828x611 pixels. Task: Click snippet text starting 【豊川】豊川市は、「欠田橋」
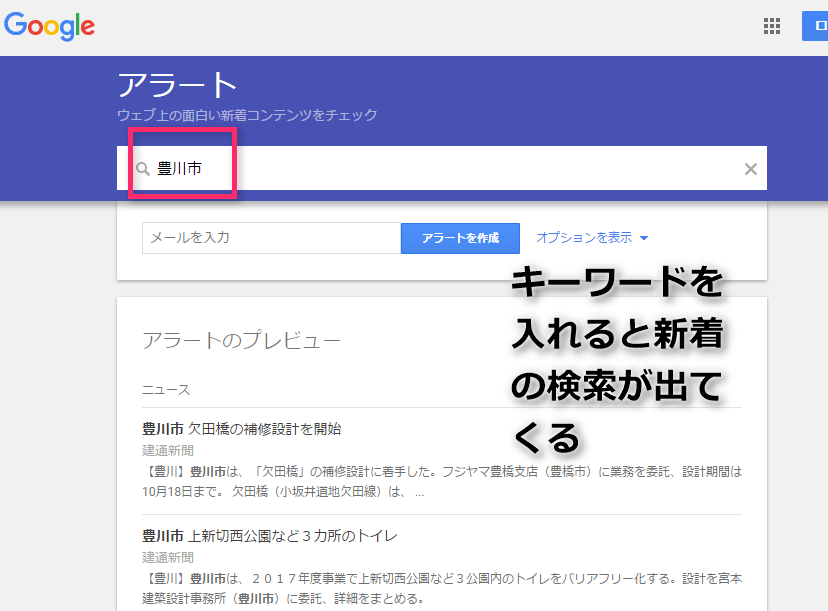(442, 482)
